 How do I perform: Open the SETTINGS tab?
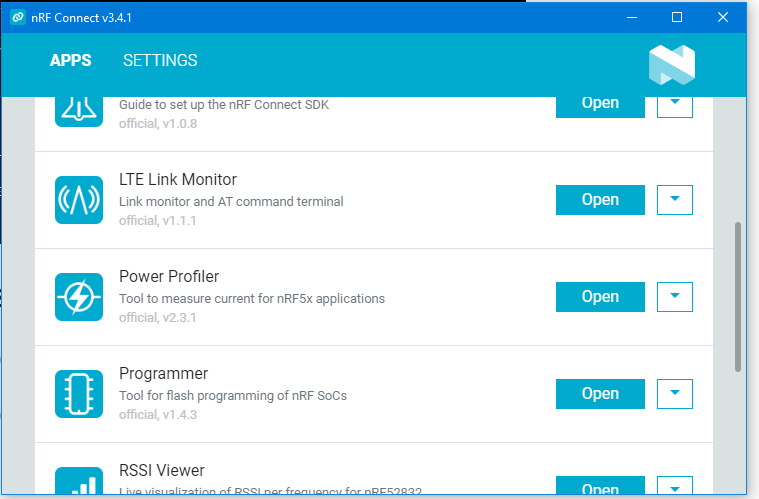tap(160, 61)
